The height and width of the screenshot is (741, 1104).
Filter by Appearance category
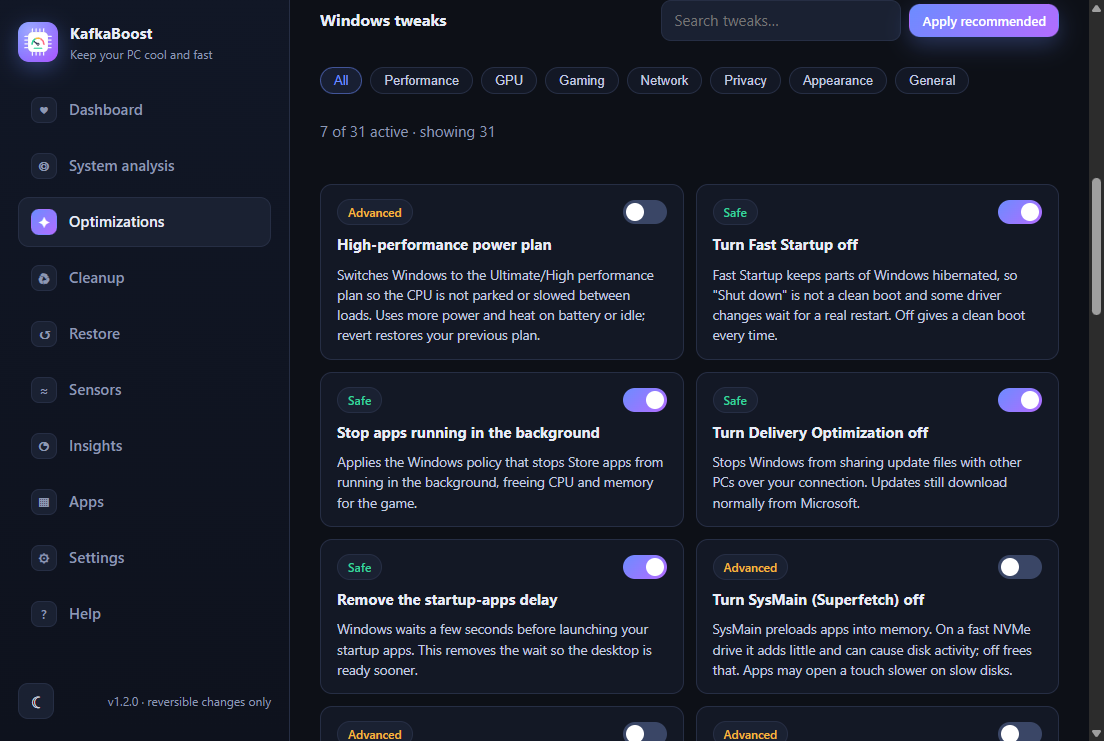[x=838, y=80]
